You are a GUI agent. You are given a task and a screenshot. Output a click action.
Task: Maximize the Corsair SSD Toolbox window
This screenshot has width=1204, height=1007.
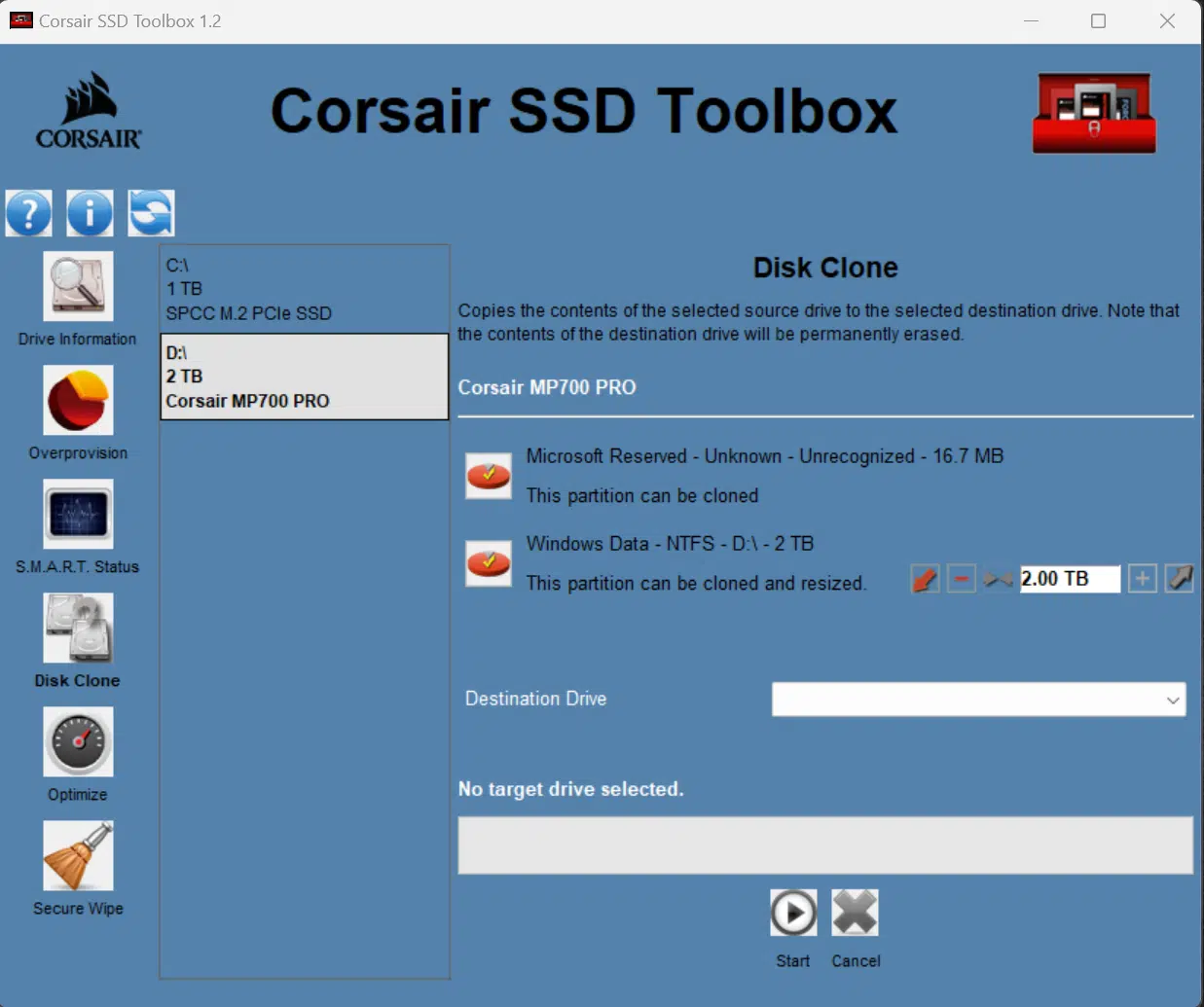pyautogui.click(x=1099, y=20)
